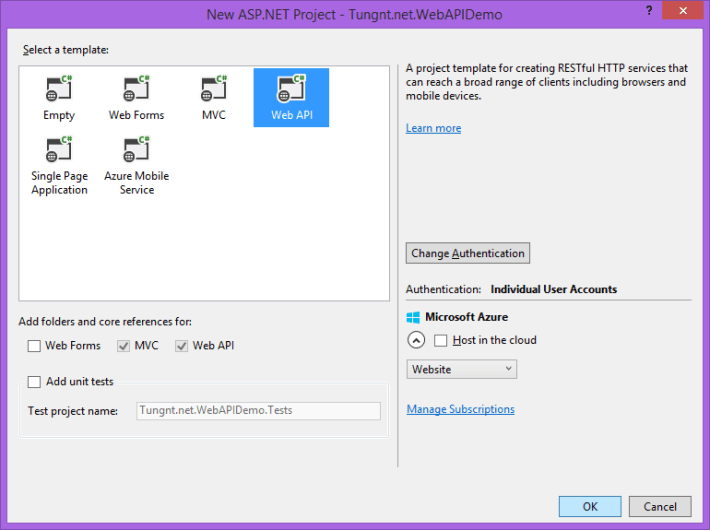The height and width of the screenshot is (530, 710).
Task: Toggle the Web API references checkbox
Action: 182,346
